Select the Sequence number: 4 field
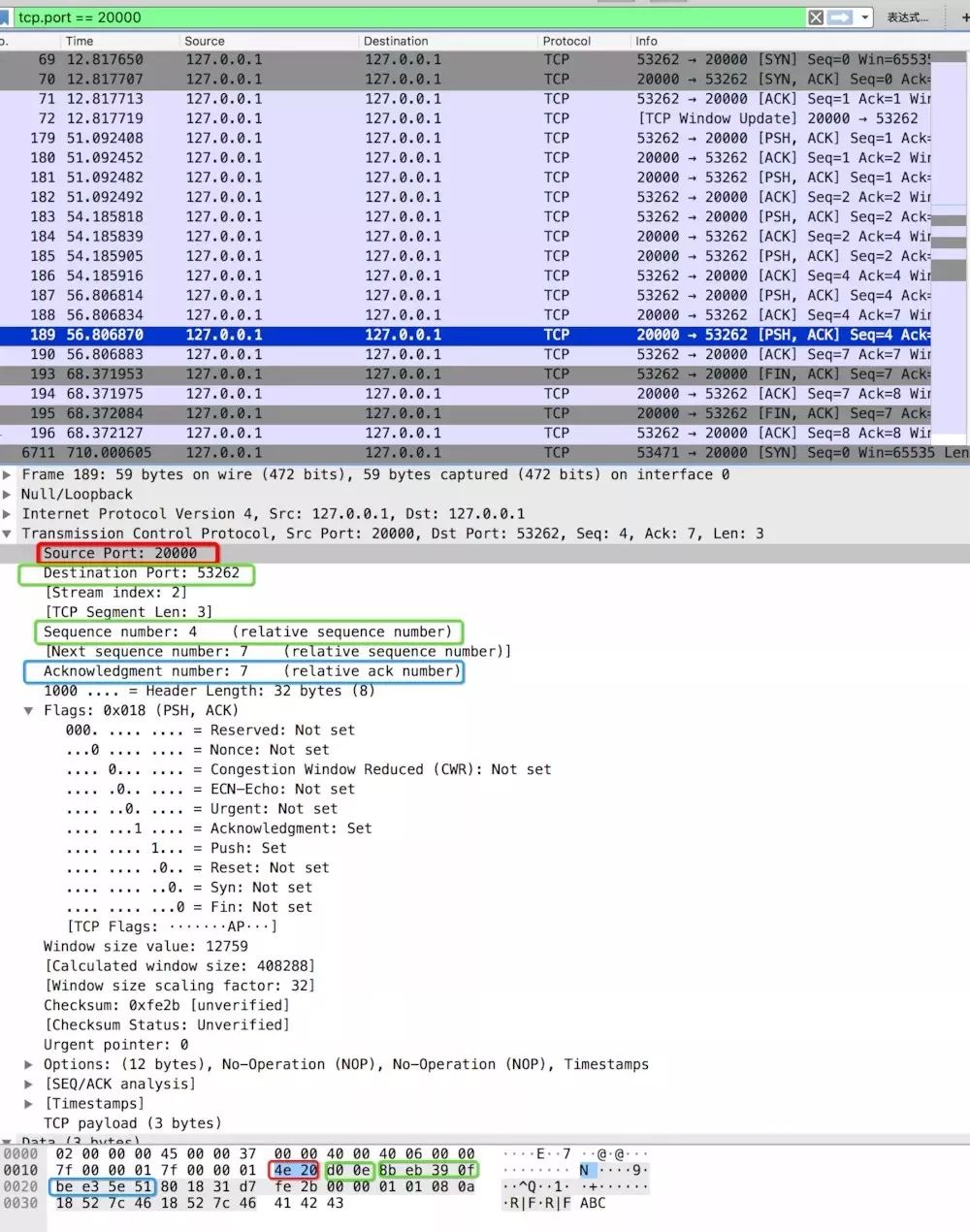The height and width of the screenshot is (1232, 970). click(x=247, y=632)
